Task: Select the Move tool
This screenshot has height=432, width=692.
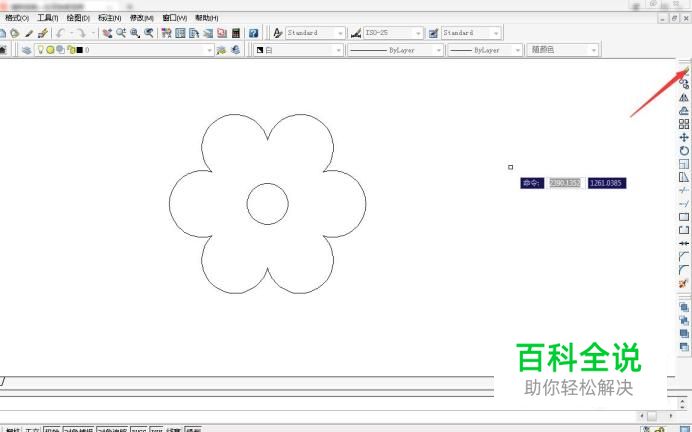Action: [684, 137]
